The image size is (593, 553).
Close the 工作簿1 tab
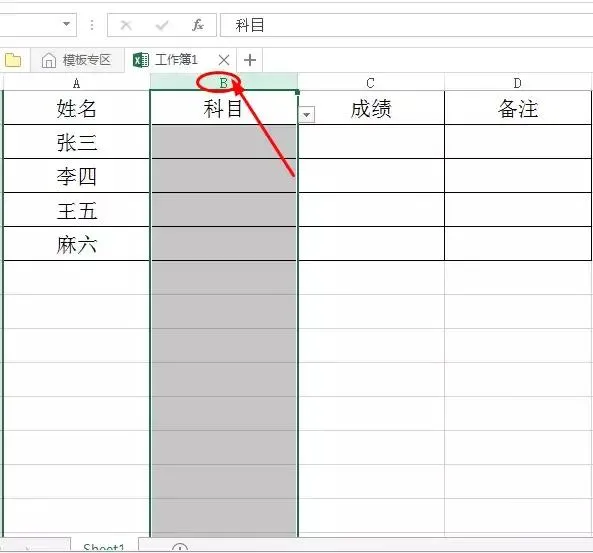point(224,60)
